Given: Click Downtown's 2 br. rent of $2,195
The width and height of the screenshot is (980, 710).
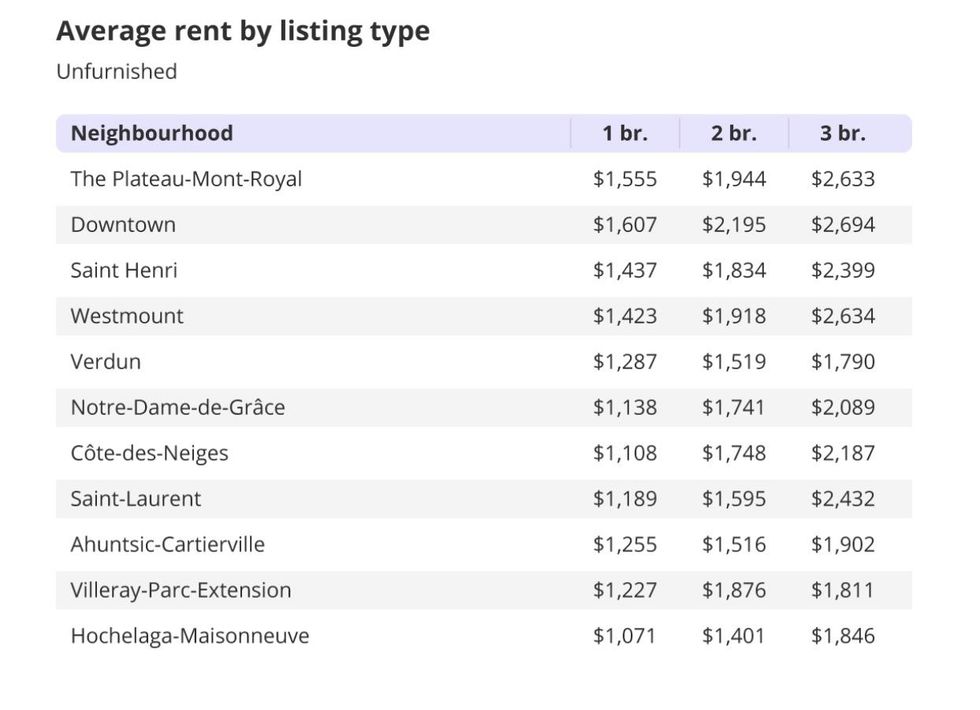Looking at the screenshot, I should [734, 225].
